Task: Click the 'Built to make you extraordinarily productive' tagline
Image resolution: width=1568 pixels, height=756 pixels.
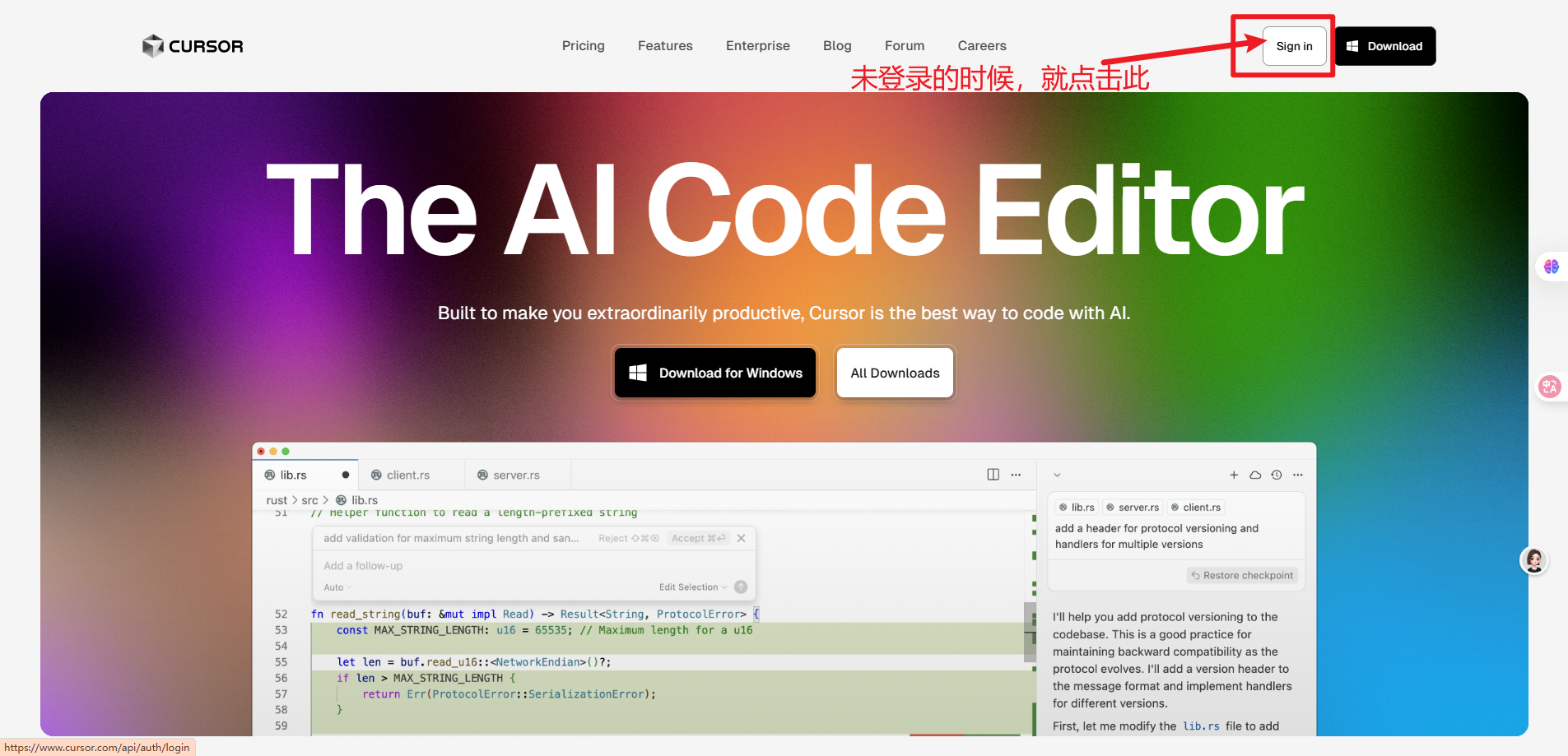Action: coord(784,313)
